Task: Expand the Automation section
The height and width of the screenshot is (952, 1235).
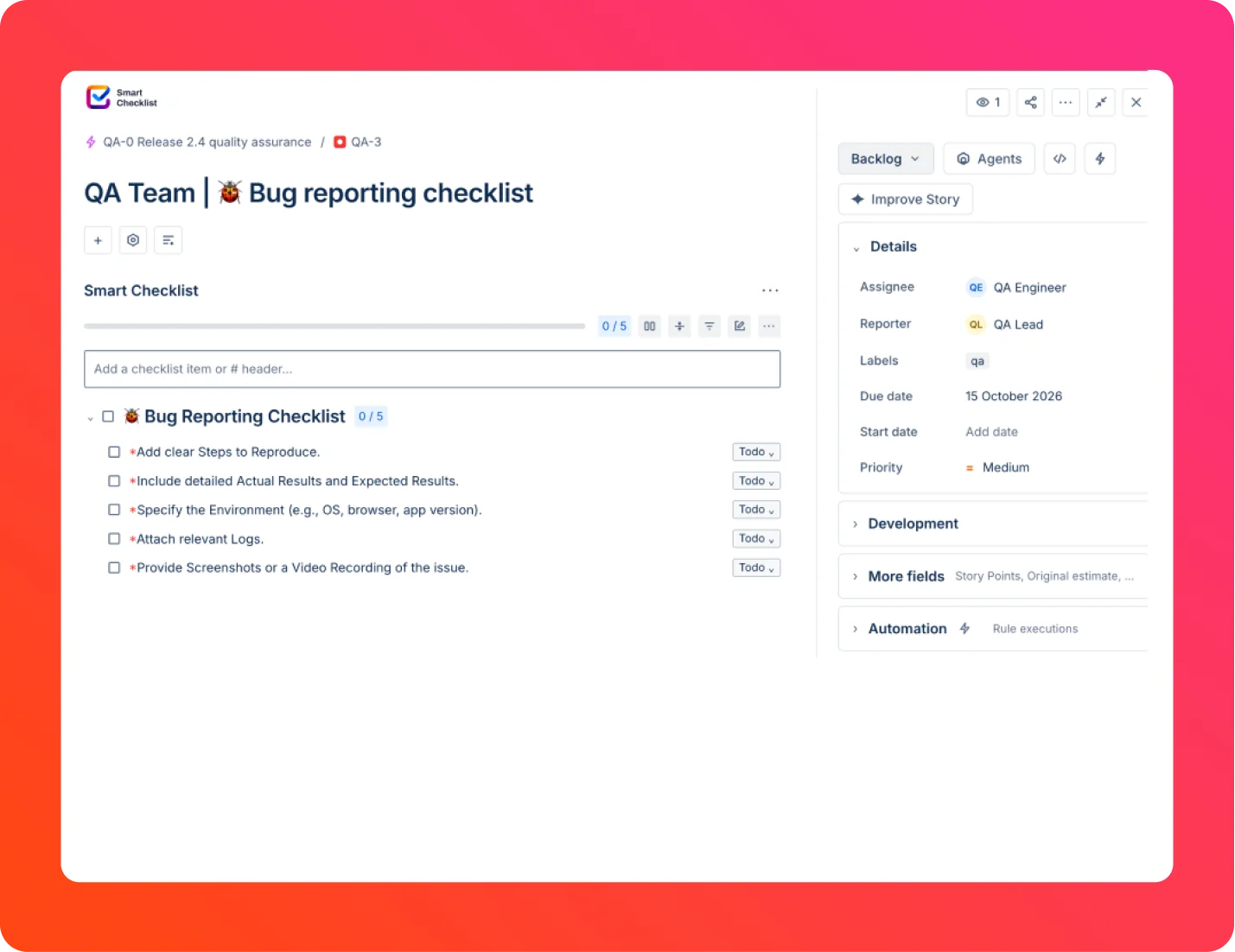Action: (856, 629)
